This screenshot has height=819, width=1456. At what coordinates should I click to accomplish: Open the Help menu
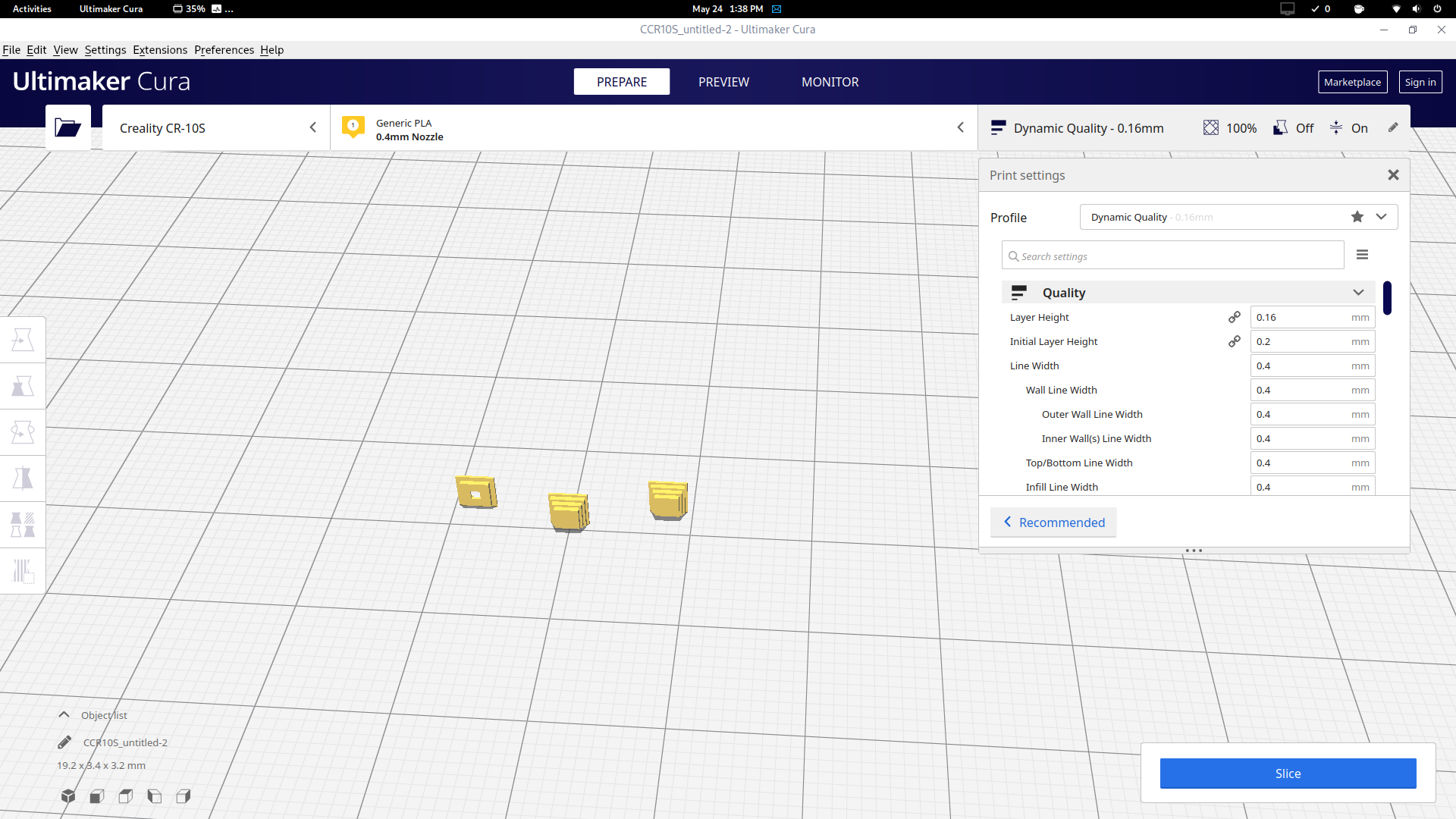pos(271,50)
